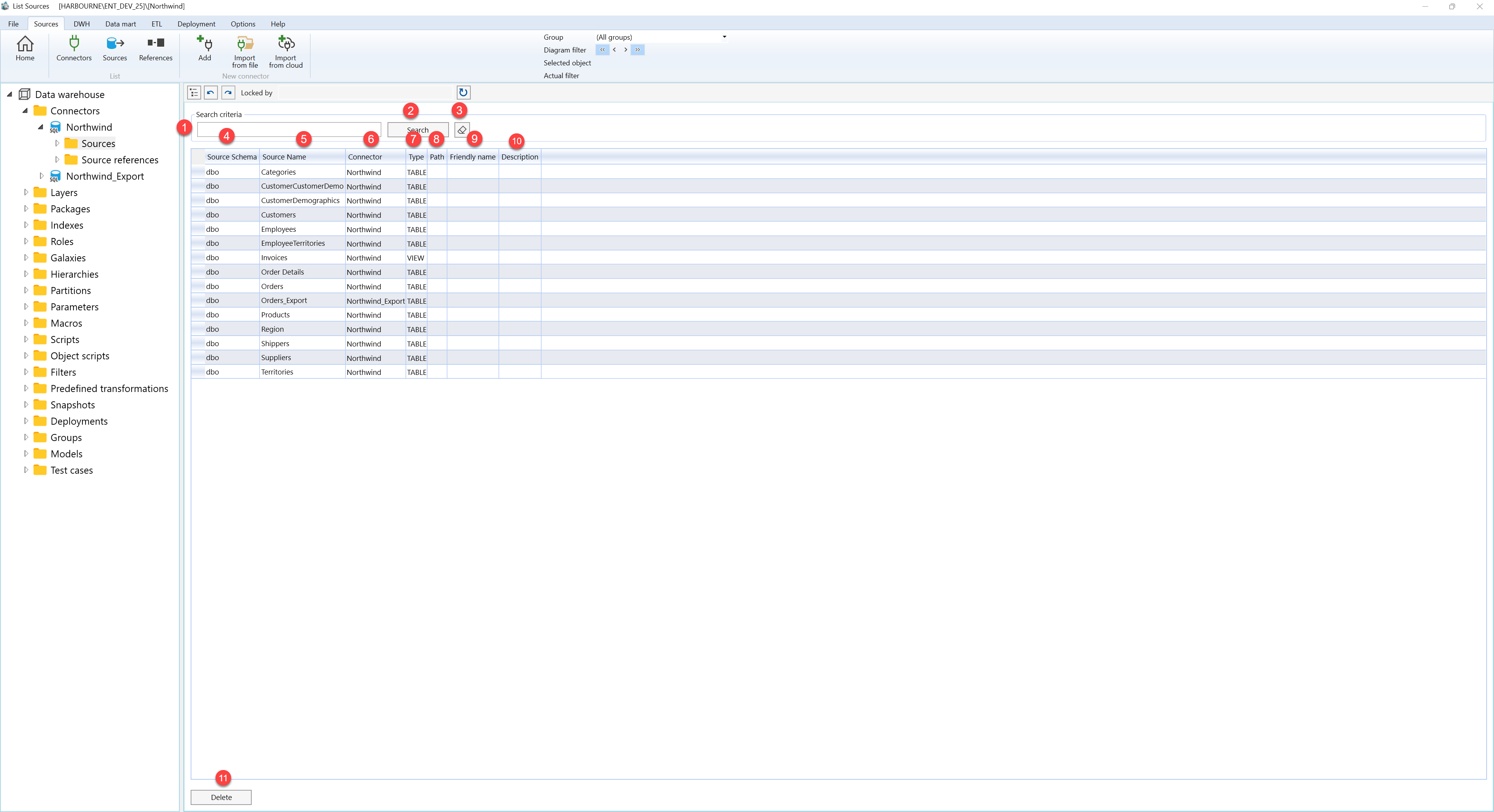Open the References list icon

click(x=156, y=49)
